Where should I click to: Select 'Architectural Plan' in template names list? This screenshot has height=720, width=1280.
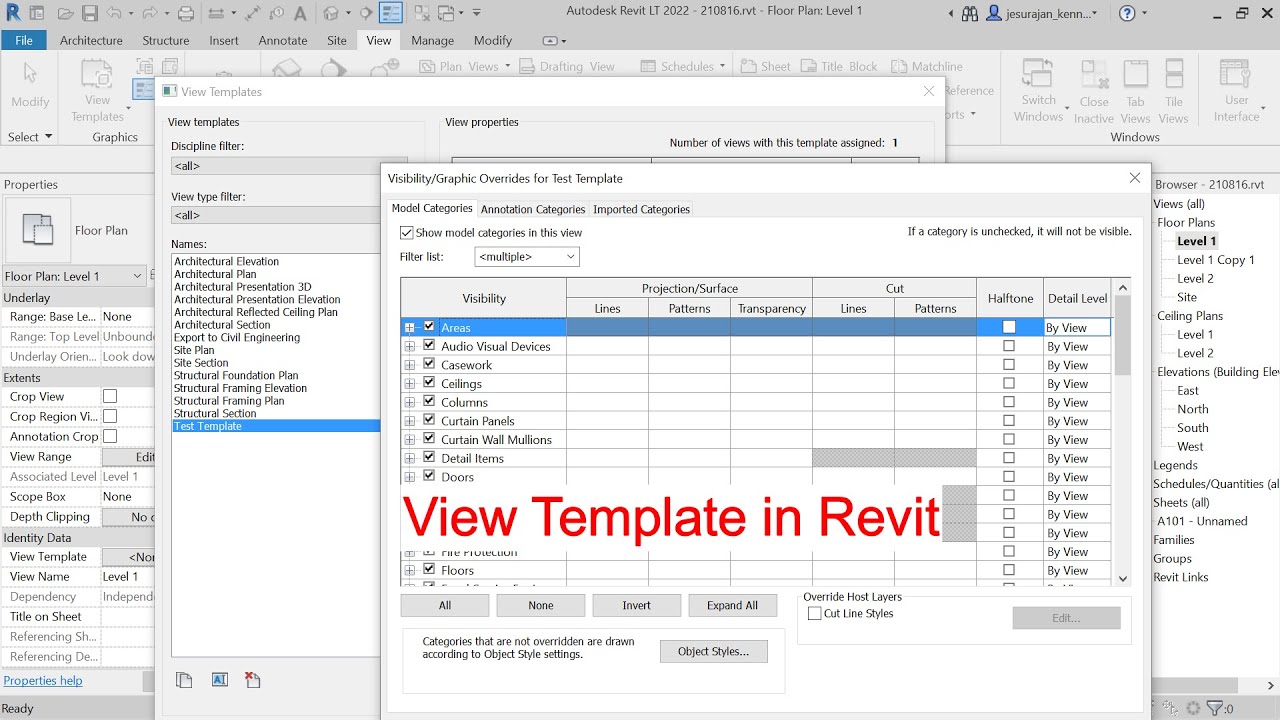[x=215, y=274]
